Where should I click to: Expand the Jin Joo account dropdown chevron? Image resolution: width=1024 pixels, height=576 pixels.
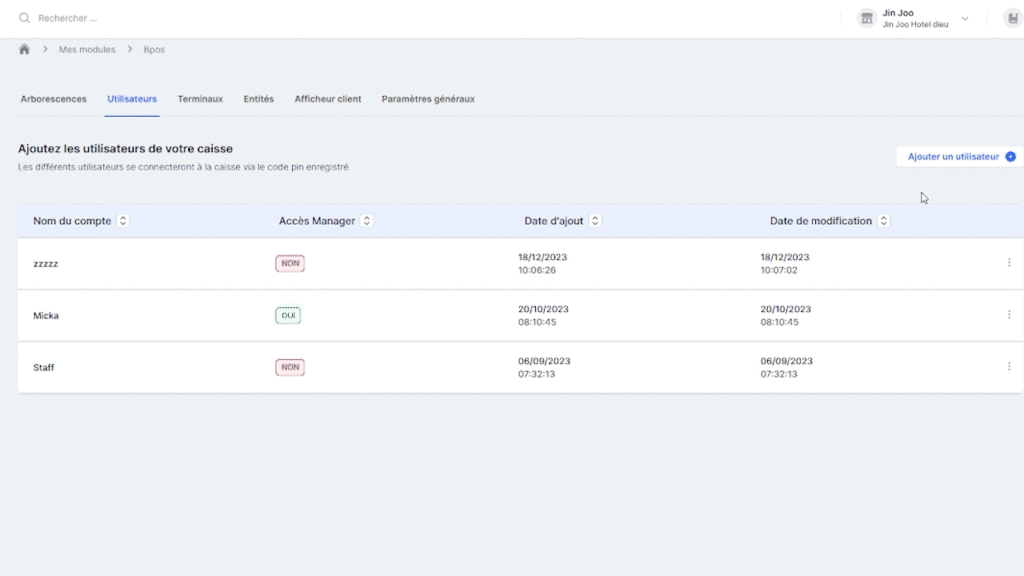coord(965,18)
